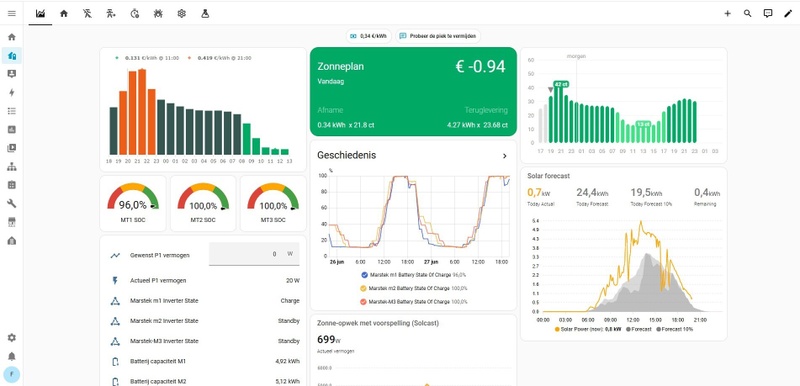This screenshot has width=800, height=386.
Task: Click the 13 ct lowest price label
Action: (x=643, y=124)
